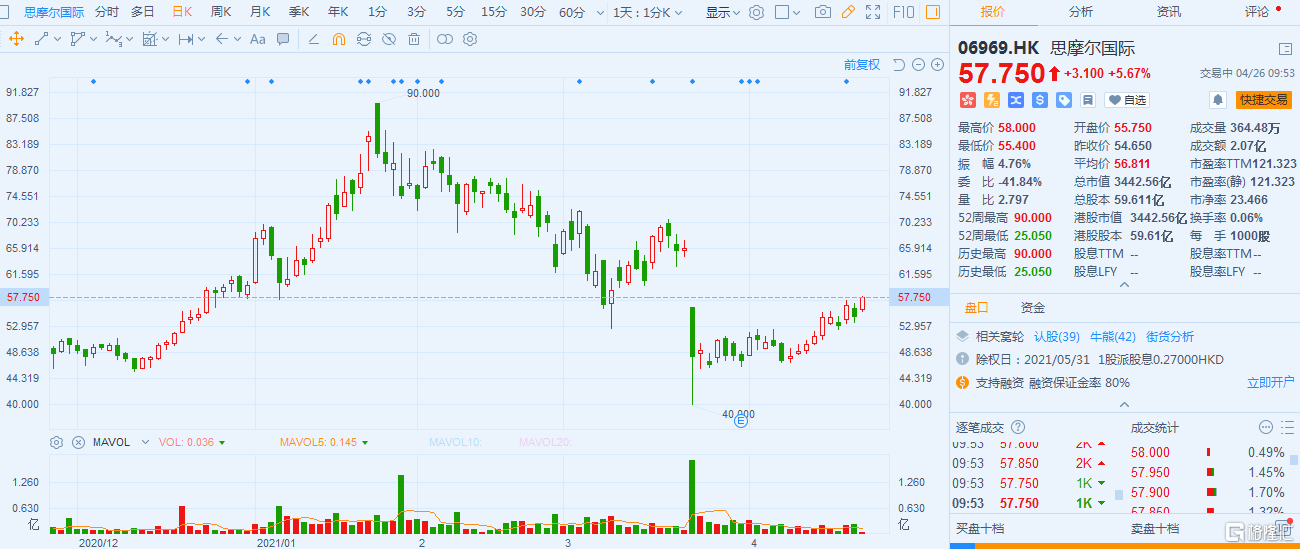
Task: Click the screenshot camera icon
Action: pyautogui.click(x=822, y=13)
